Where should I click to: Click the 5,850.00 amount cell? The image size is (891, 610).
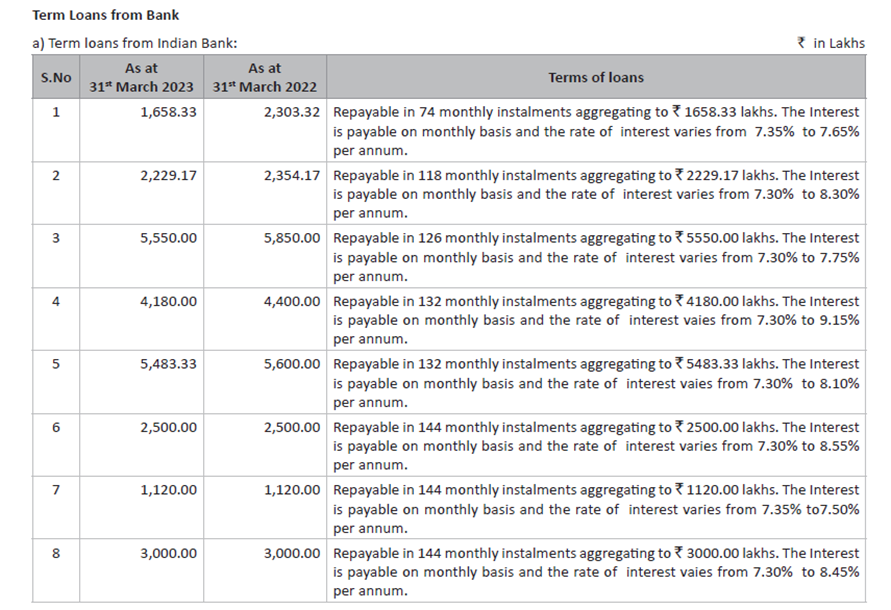pyautogui.click(x=292, y=239)
